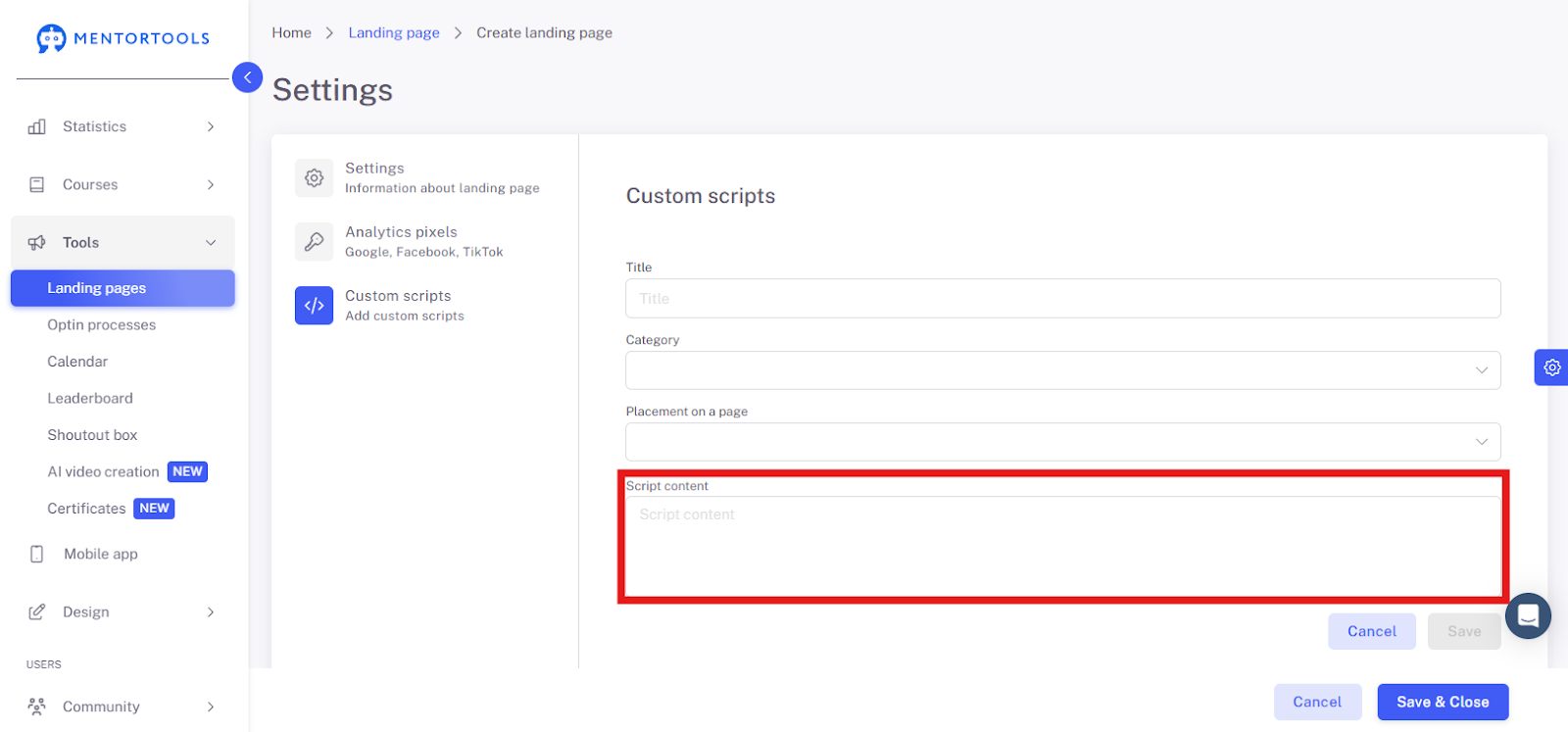Image resolution: width=1568 pixels, height=732 pixels.
Task: Focus the Title input field
Action: (1062, 298)
